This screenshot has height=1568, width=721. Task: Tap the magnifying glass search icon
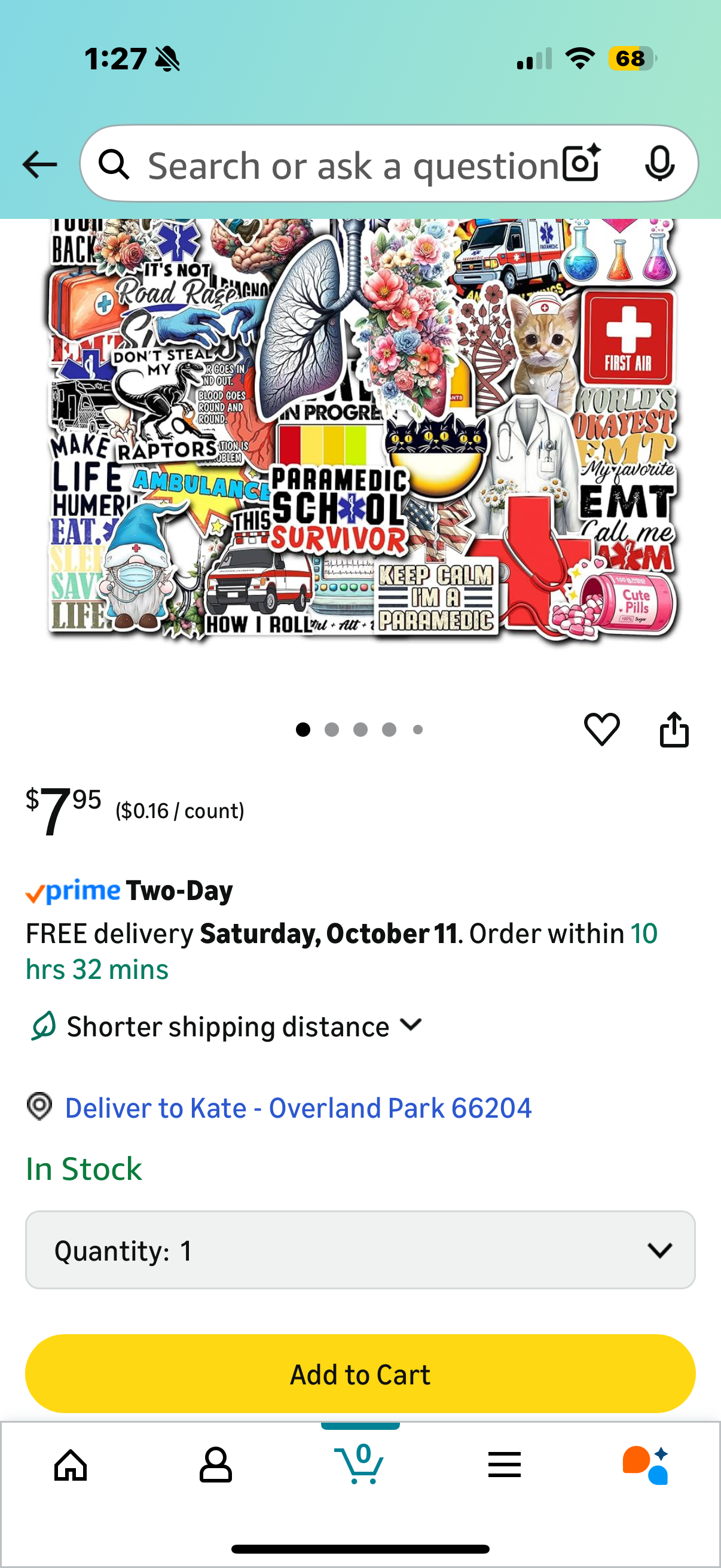click(114, 164)
